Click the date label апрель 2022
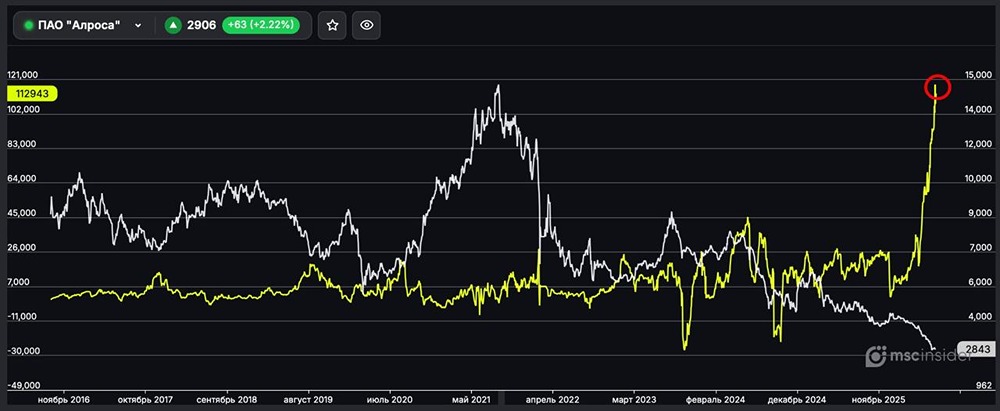 (x=552, y=400)
